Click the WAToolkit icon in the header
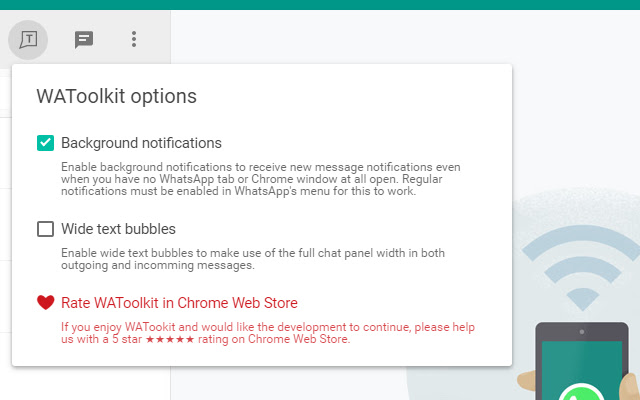 point(30,40)
